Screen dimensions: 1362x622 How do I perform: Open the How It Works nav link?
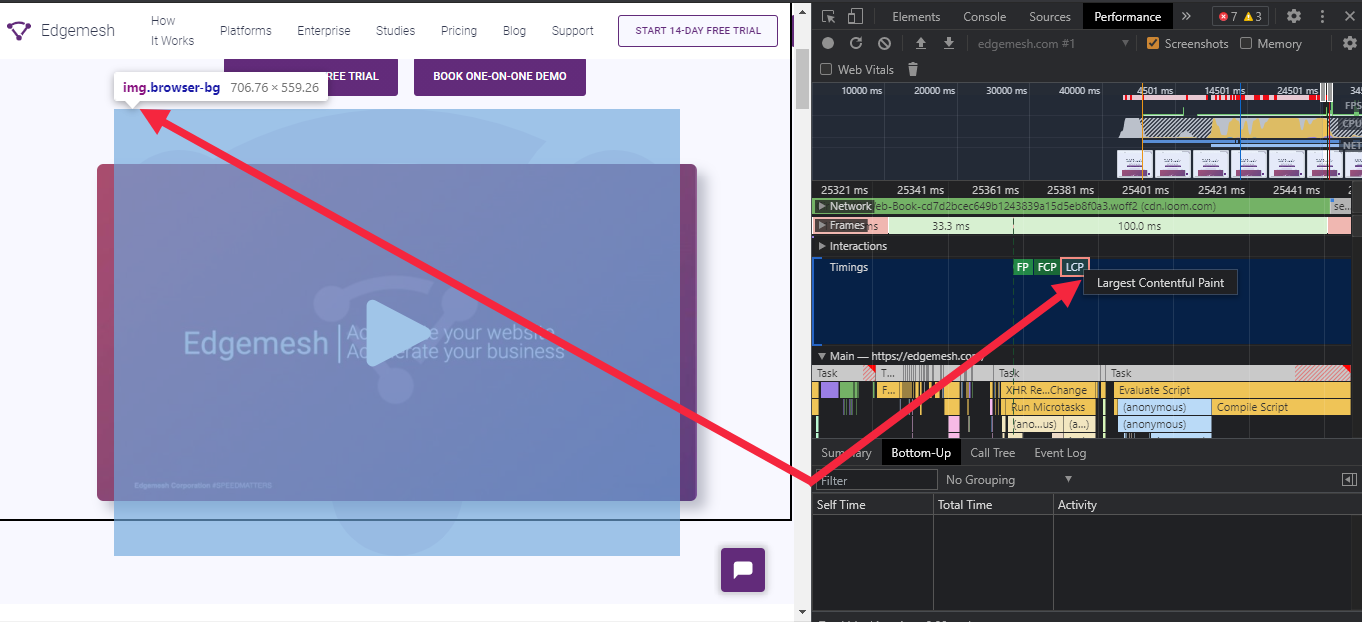pyautogui.click(x=172, y=31)
